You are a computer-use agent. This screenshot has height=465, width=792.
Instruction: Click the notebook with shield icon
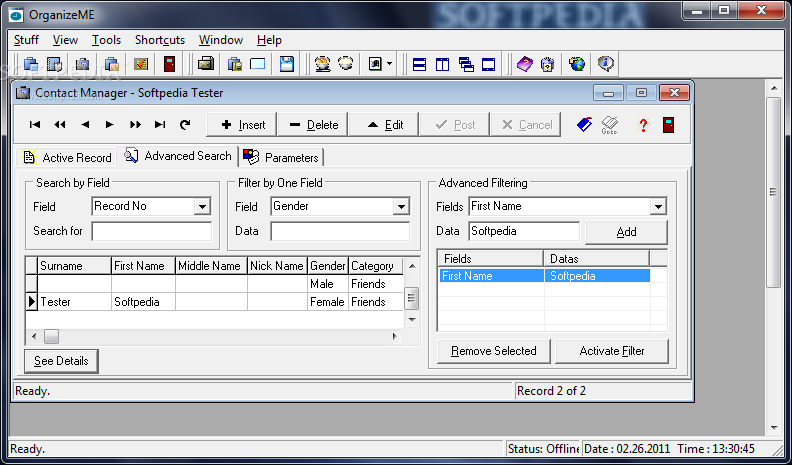pos(55,64)
